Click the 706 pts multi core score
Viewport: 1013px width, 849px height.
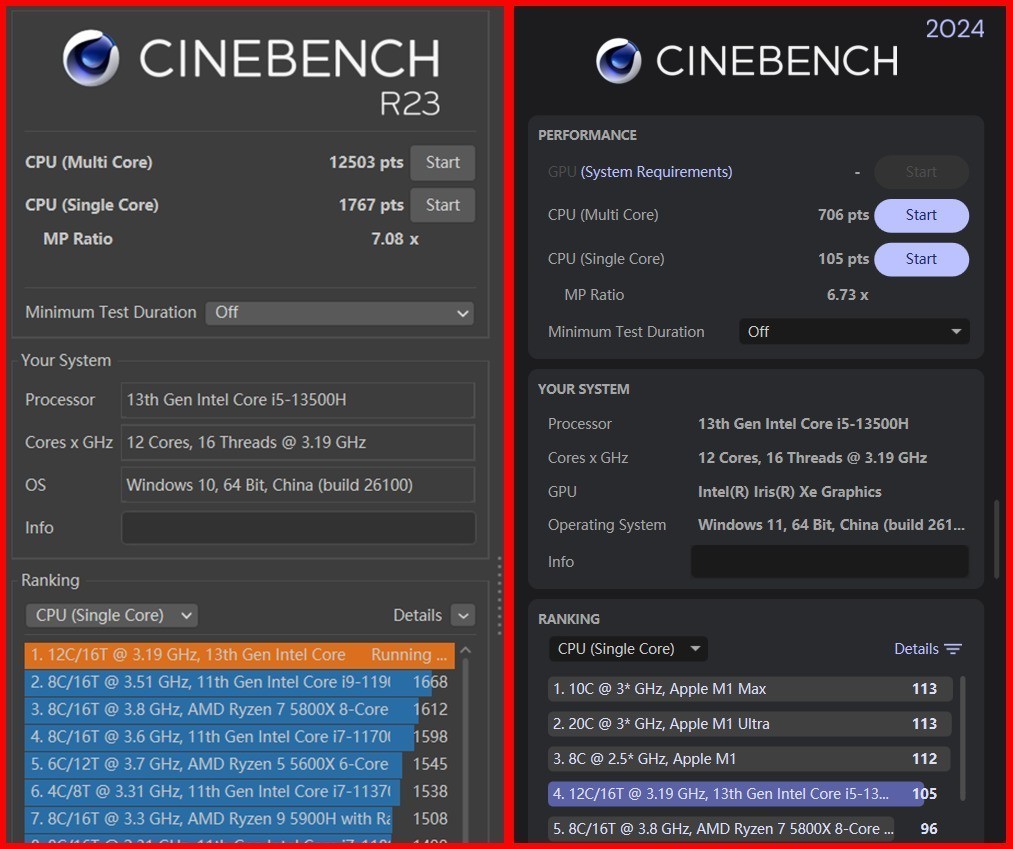pos(843,215)
